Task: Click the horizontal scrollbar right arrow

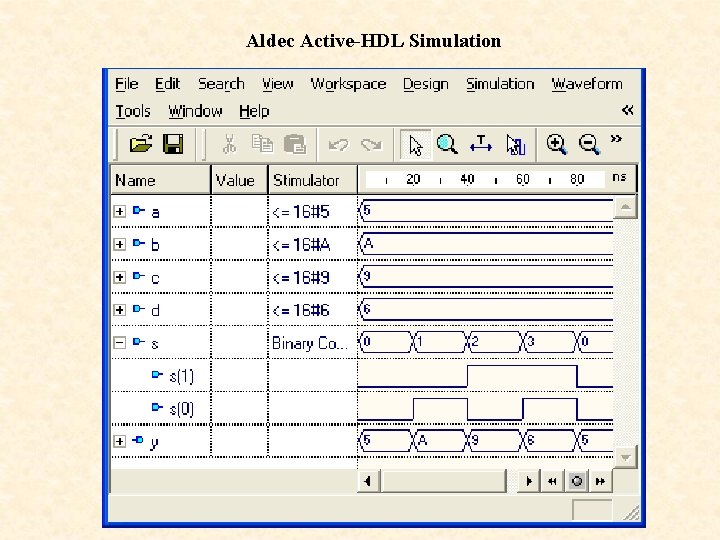Action: [x=529, y=481]
